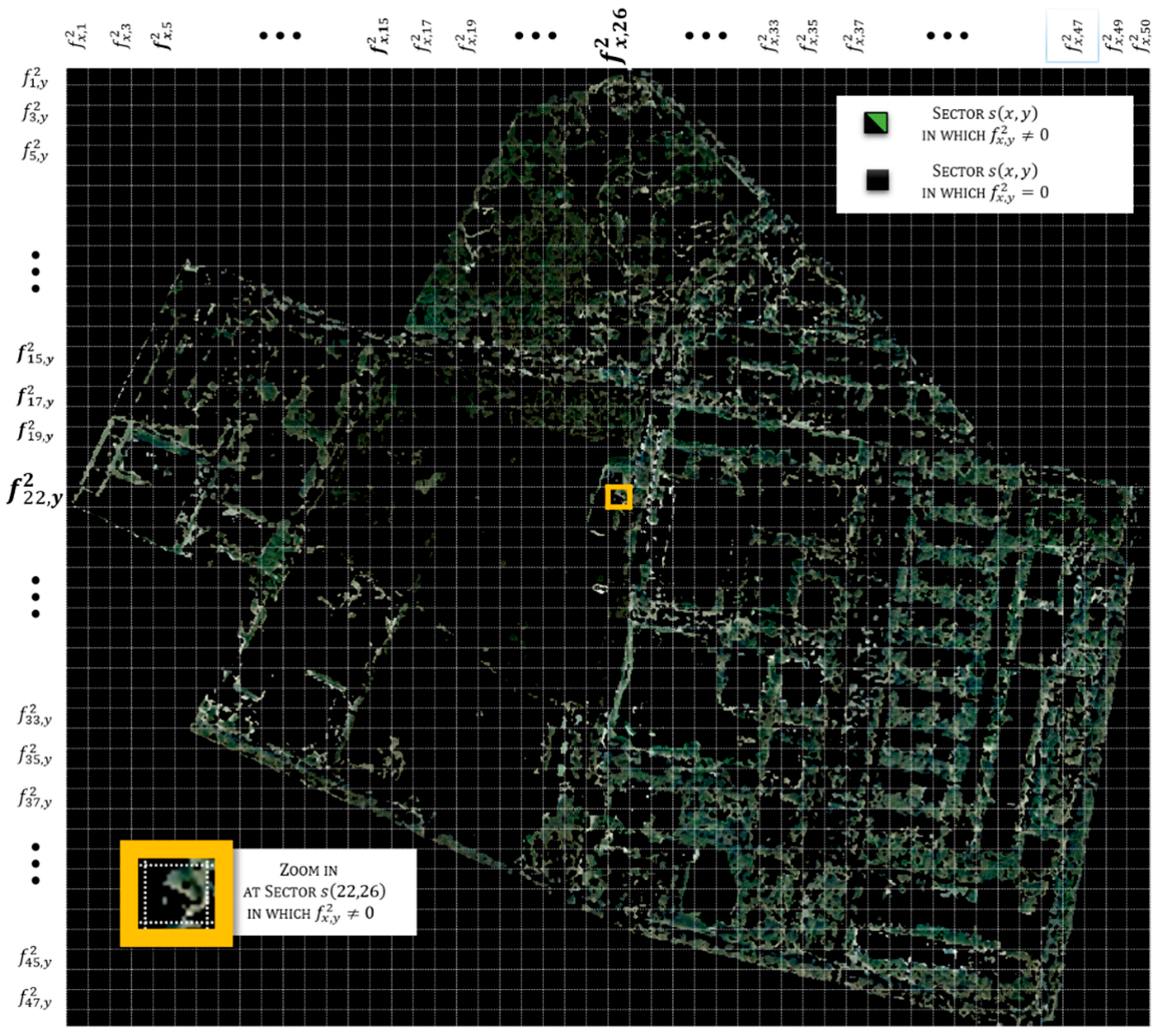Click the f x,15 column label

click(378, 36)
